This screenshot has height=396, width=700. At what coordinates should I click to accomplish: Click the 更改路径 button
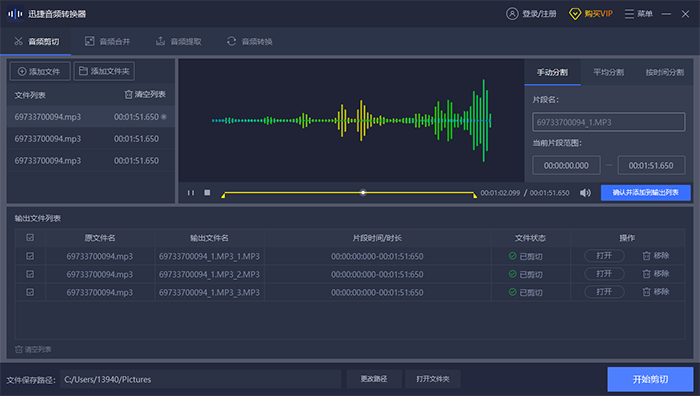(374, 379)
